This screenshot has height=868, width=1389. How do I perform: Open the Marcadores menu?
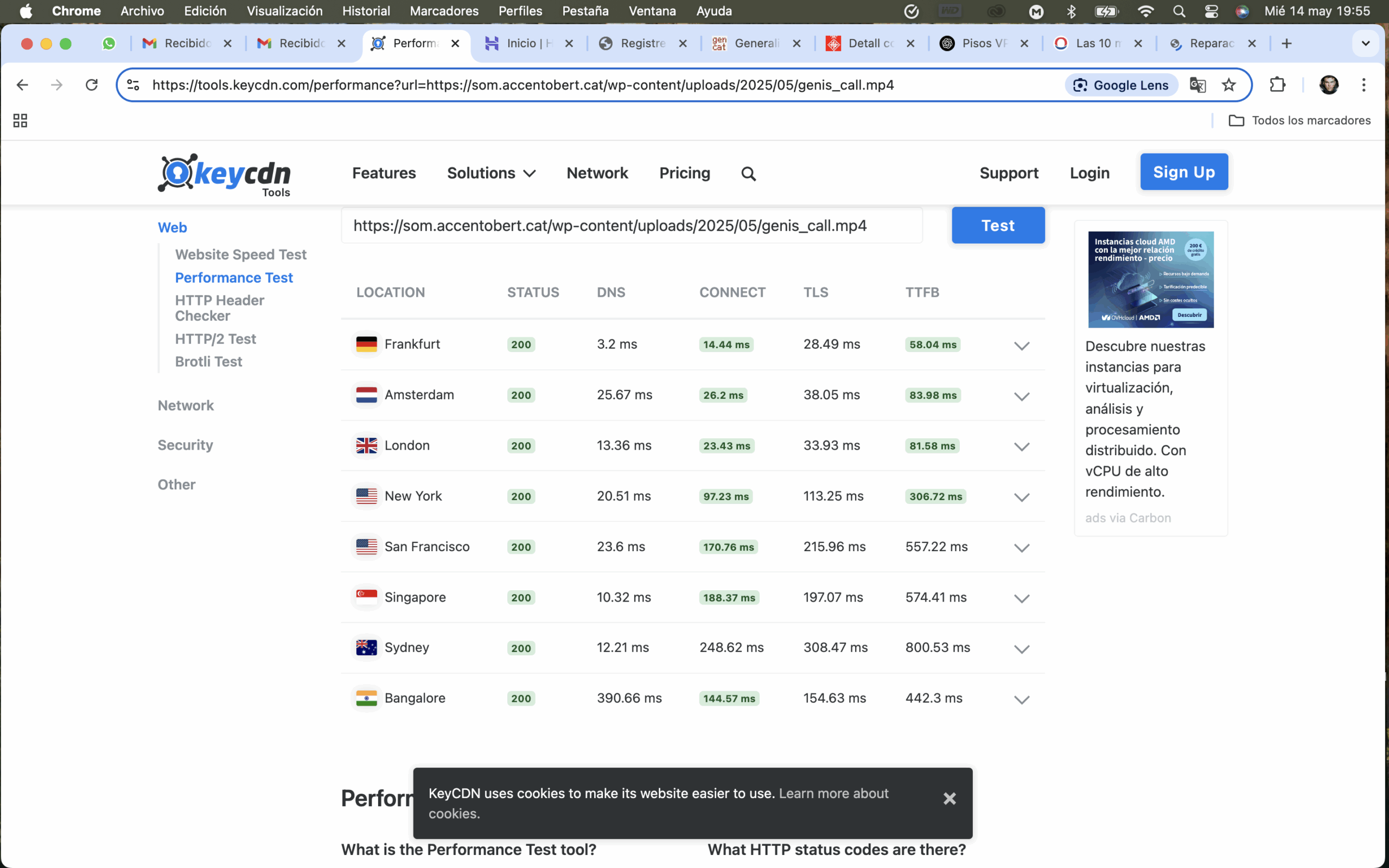pos(444,11)
